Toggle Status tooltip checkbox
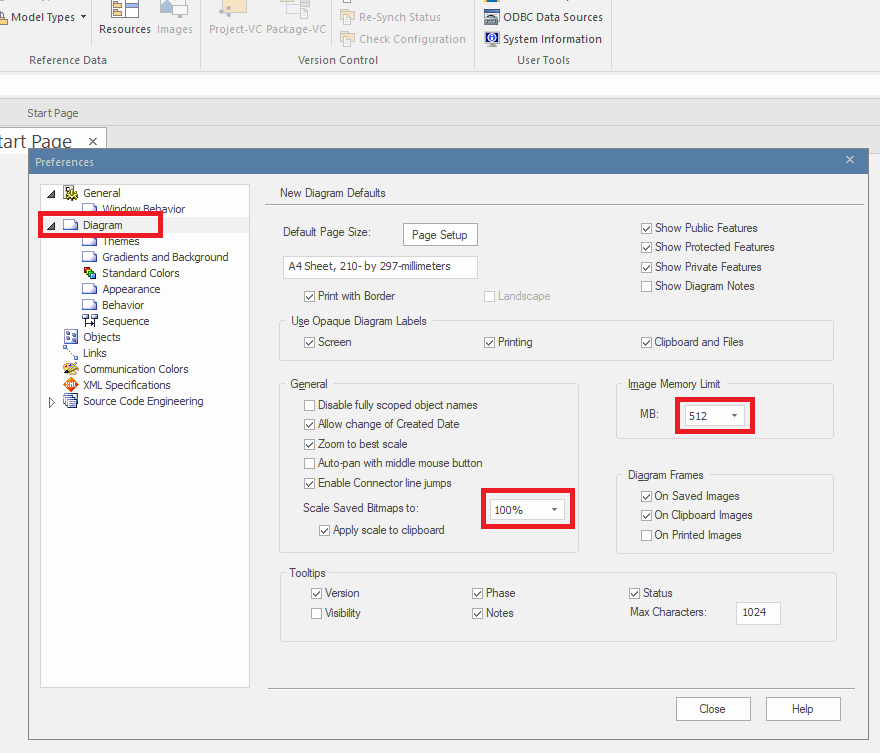Screen dimensions: 880x753 click(x=635, y=593)
